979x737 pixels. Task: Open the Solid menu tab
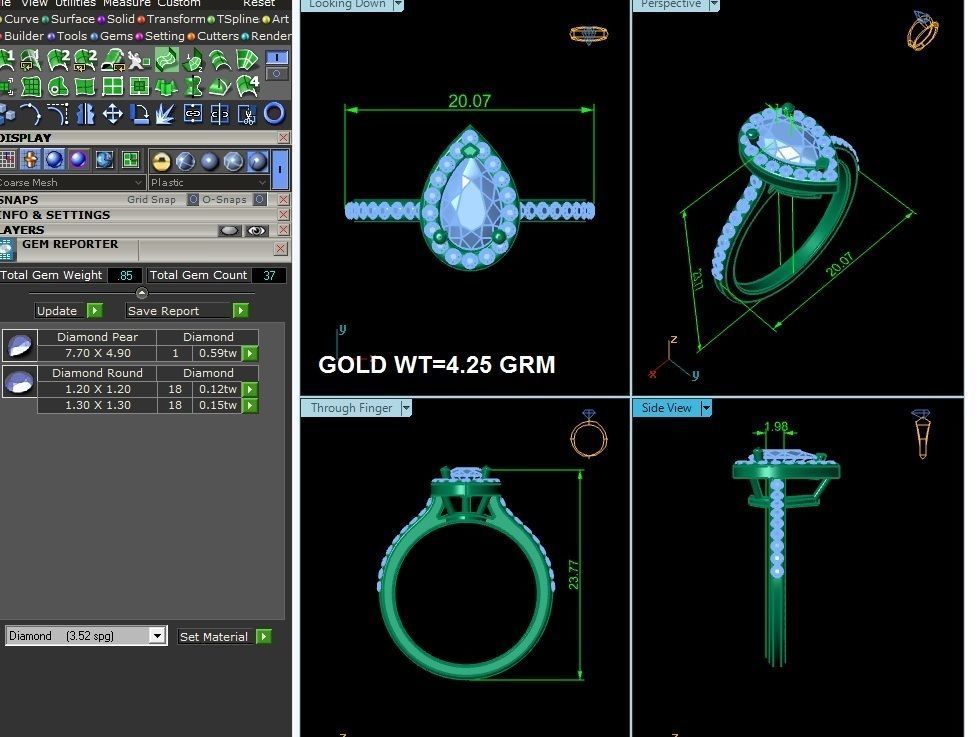117,19
